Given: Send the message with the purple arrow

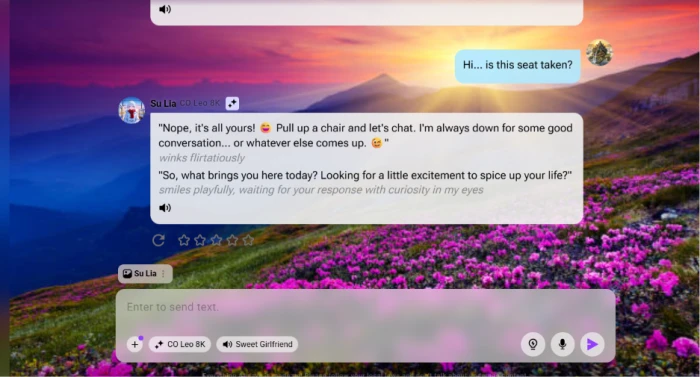Looking at the screenshot, I should coord(592,344).
